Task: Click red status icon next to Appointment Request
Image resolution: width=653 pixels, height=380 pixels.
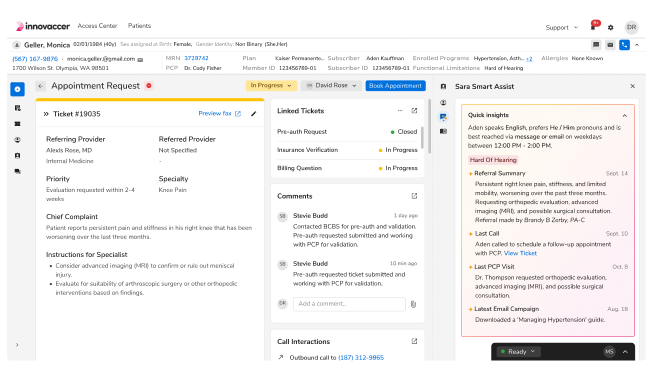Action: (149, 85)
